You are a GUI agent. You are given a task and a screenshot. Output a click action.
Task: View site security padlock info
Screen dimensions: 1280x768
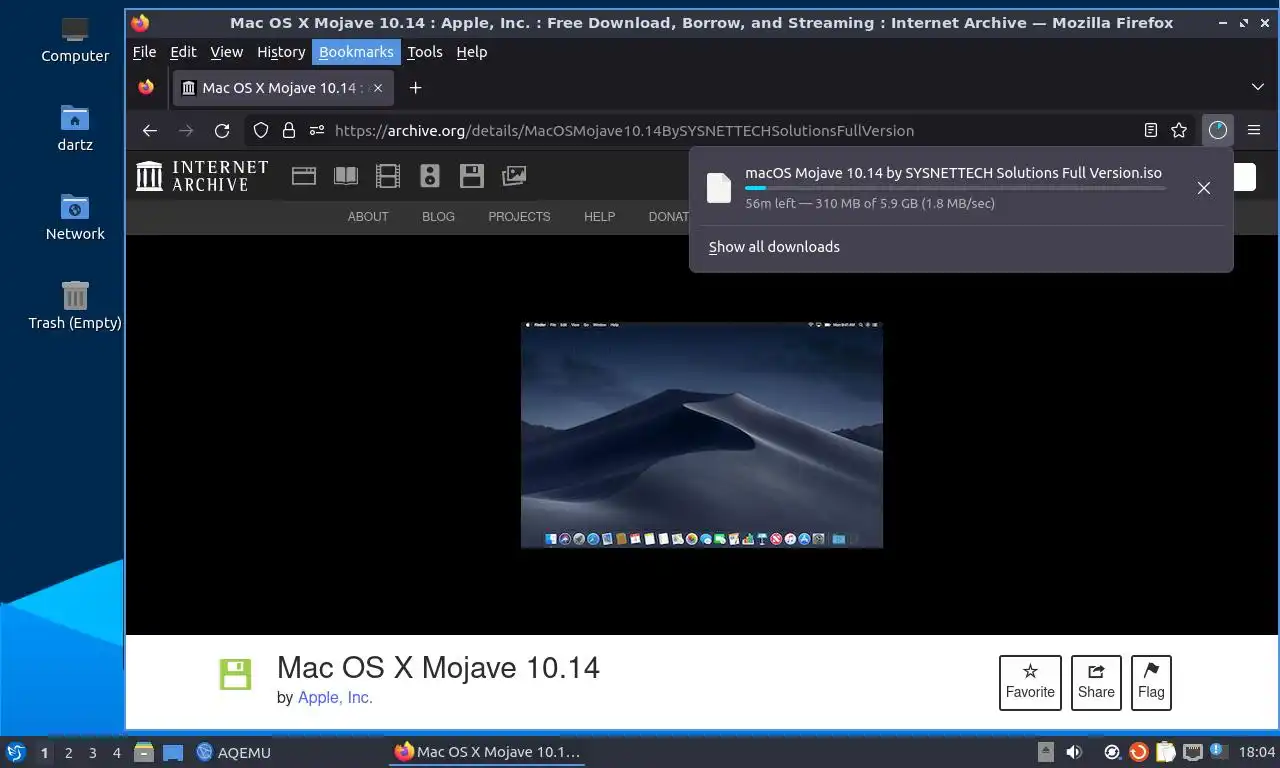coord(289,130)
